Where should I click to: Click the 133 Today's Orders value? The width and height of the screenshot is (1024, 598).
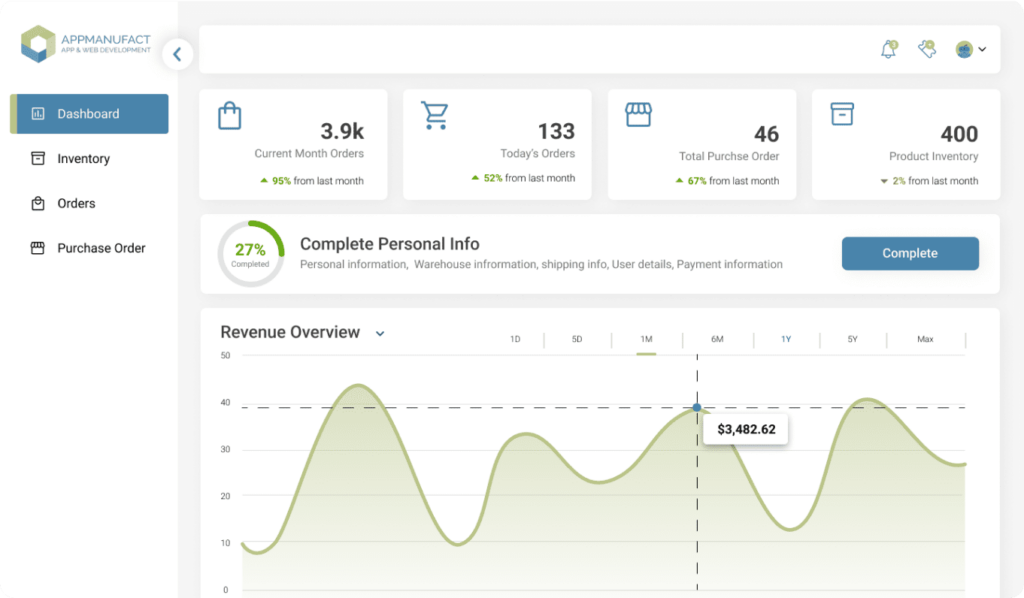click(x=556, y=131)
